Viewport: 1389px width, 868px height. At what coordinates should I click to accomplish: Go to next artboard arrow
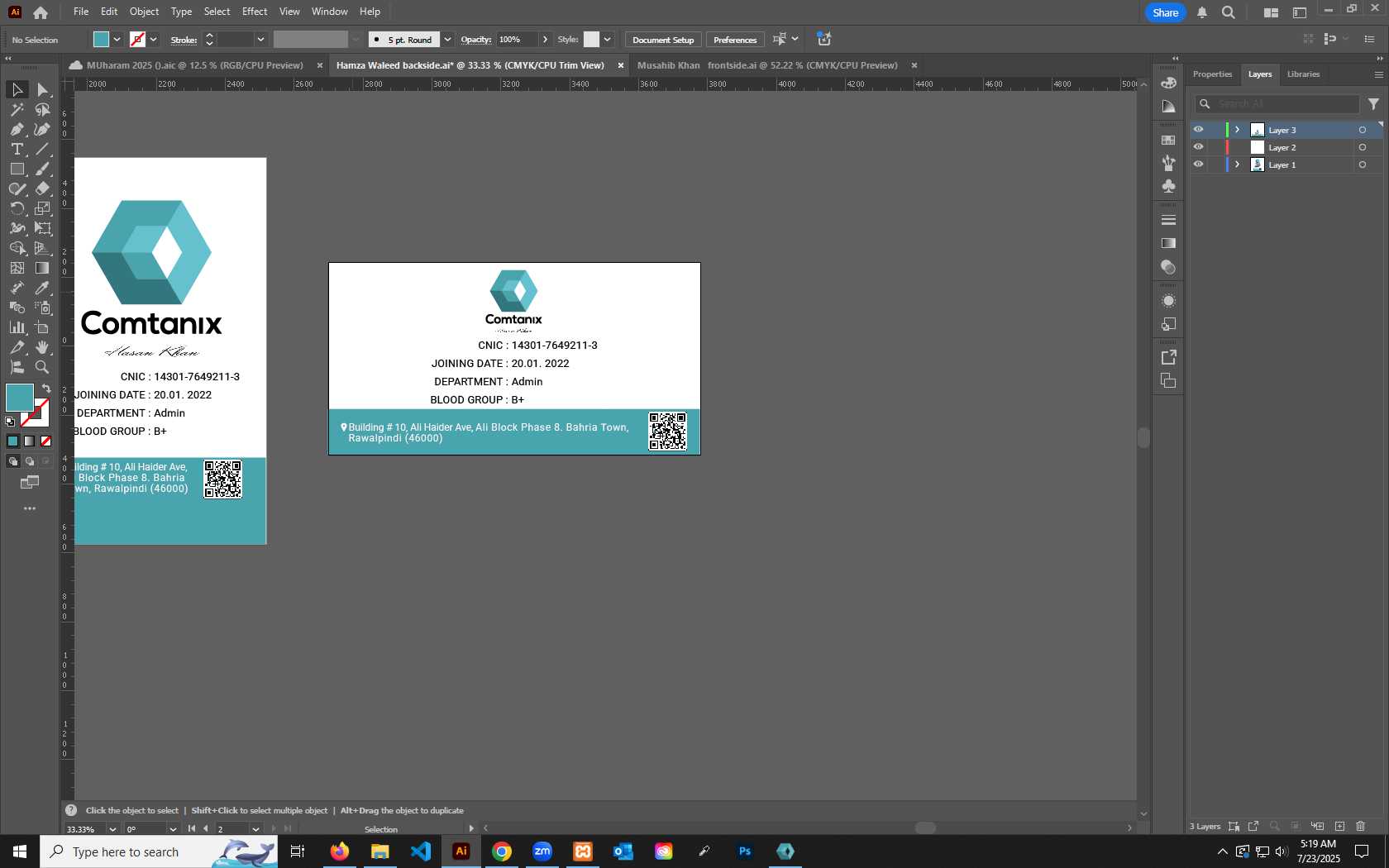point(274,828)
